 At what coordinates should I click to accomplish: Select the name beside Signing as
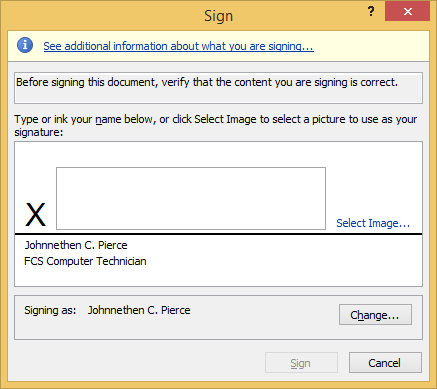pos(139,310)
